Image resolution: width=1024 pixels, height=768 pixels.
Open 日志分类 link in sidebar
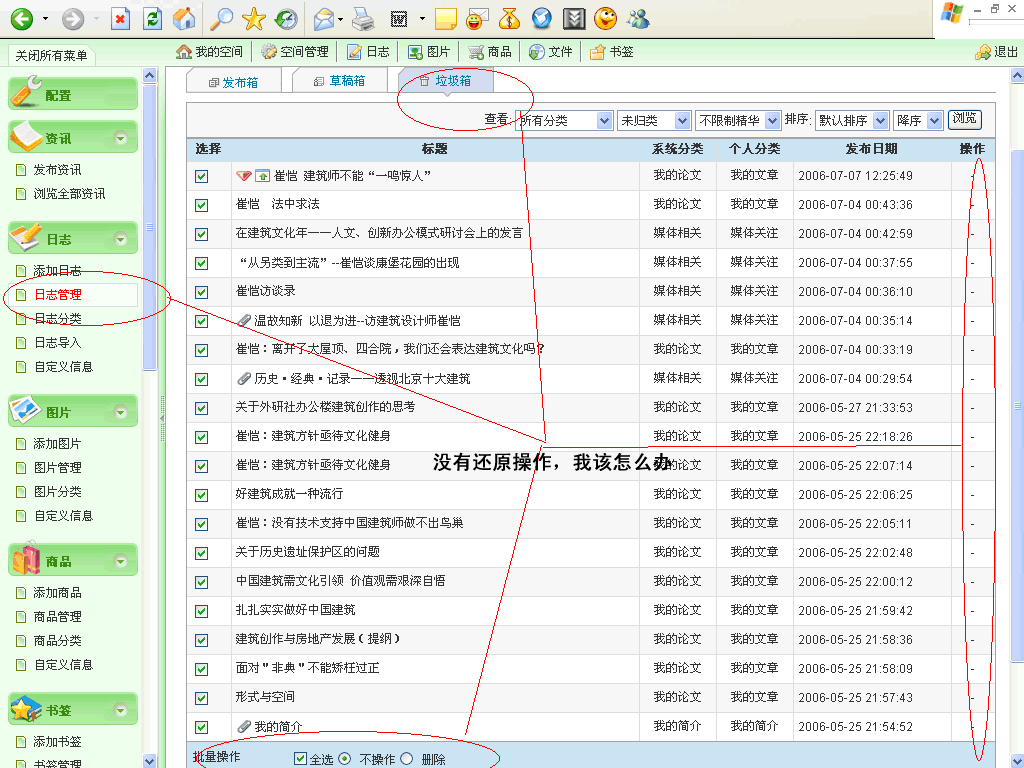pyautogui.click(x=57, y=319)
